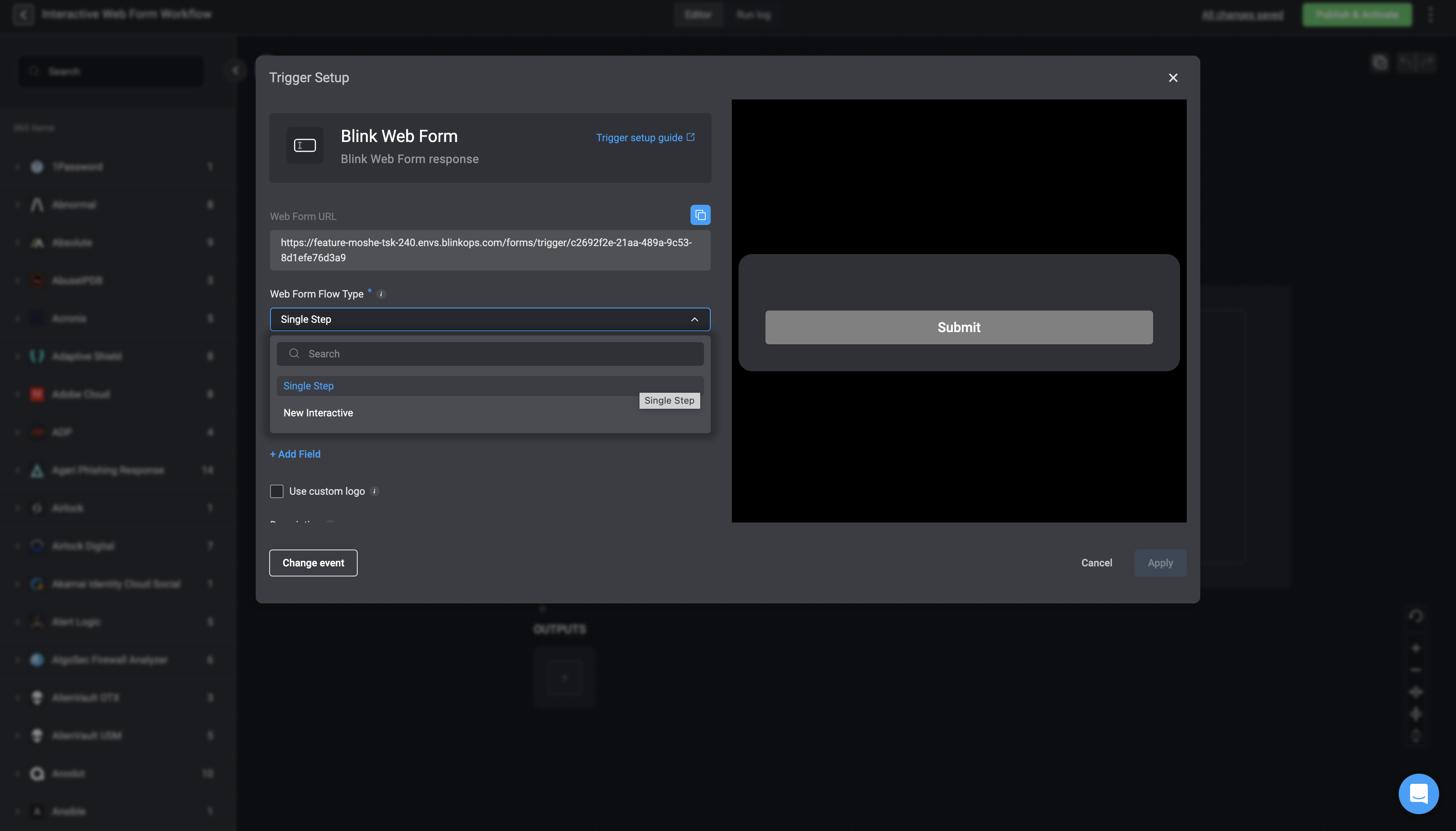
Task: Click the + Add Field link
Action: click(x=295, y=454)
